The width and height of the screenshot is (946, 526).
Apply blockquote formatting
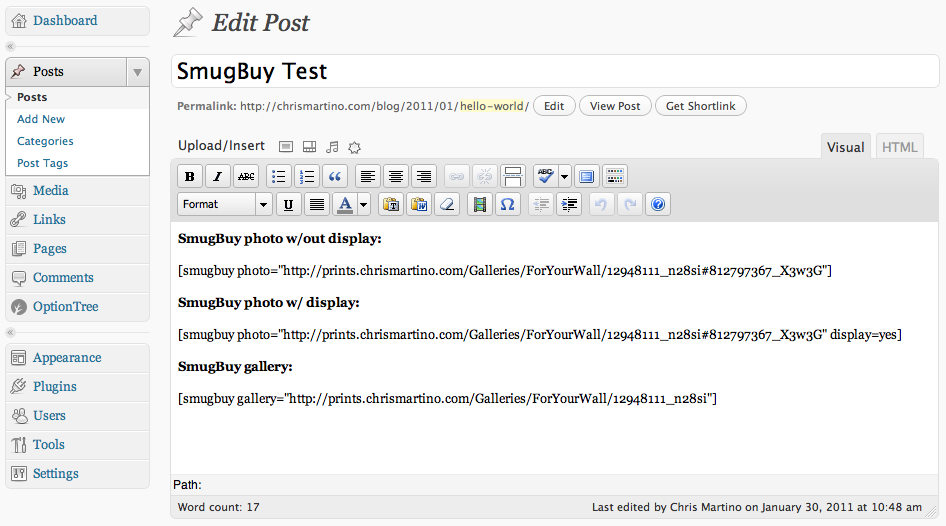(x=335, y=176)
